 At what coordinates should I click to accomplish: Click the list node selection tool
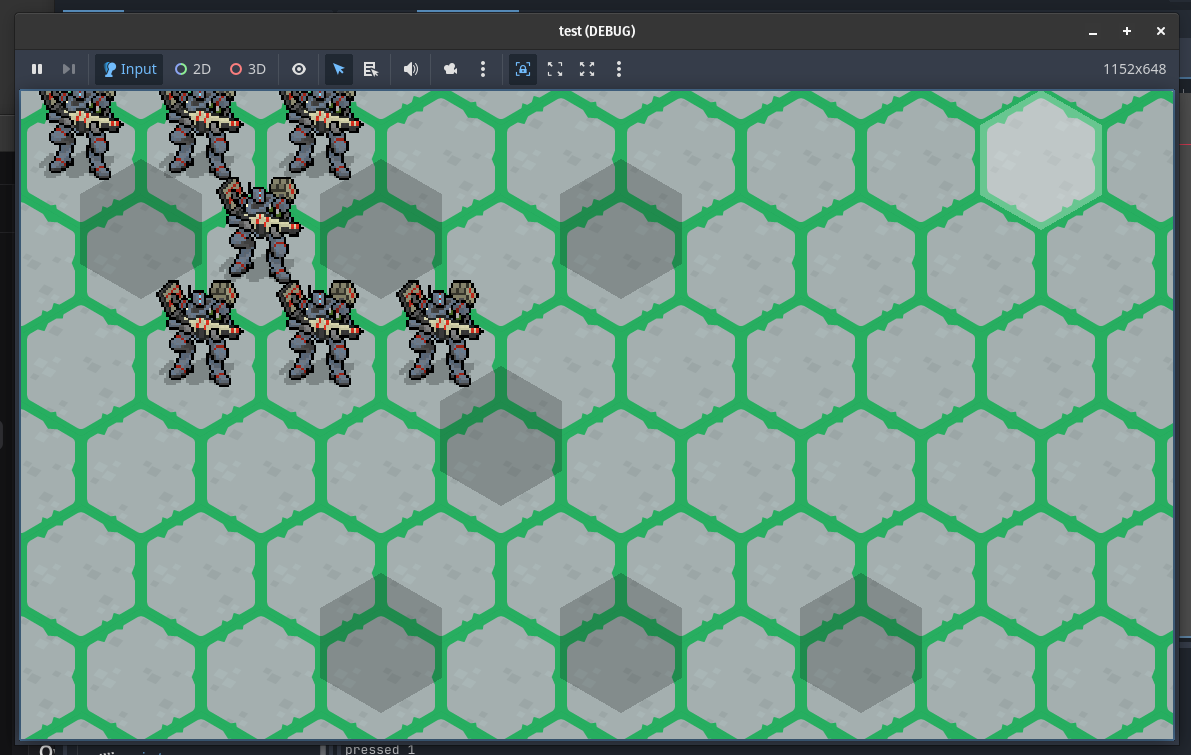[371, 69]
